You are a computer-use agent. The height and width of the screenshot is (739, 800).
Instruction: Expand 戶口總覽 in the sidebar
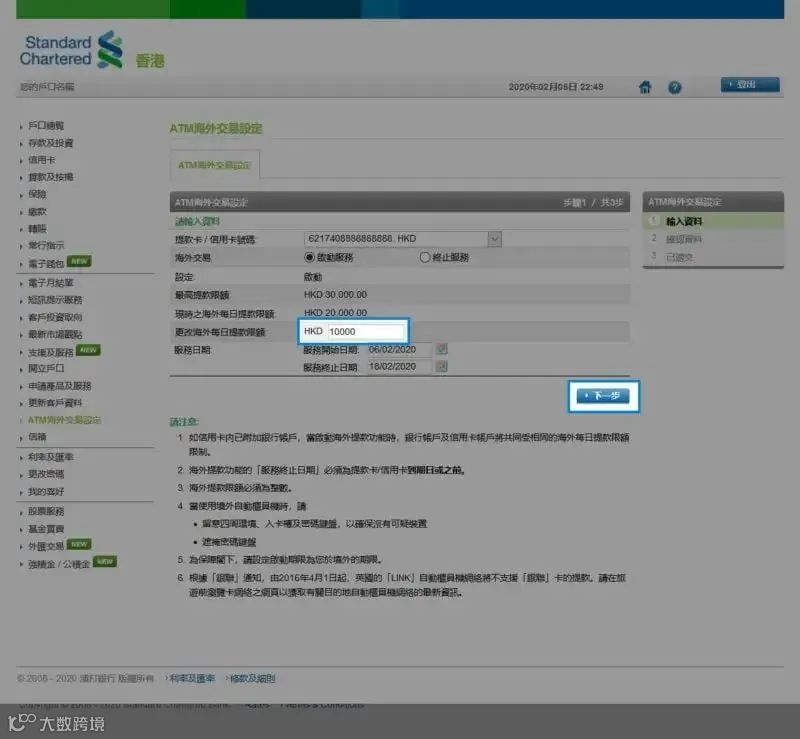(46, 126)
